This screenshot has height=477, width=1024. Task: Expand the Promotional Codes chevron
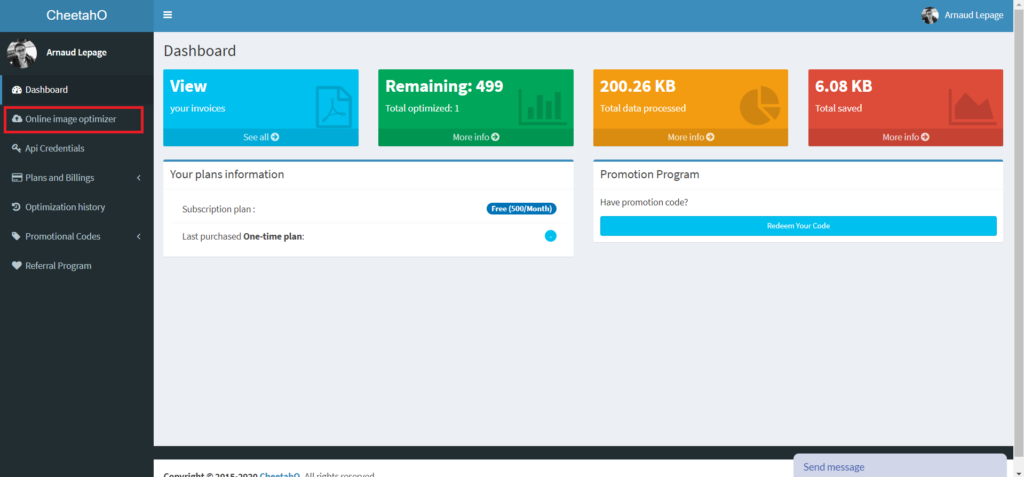(x=138, y=237)
